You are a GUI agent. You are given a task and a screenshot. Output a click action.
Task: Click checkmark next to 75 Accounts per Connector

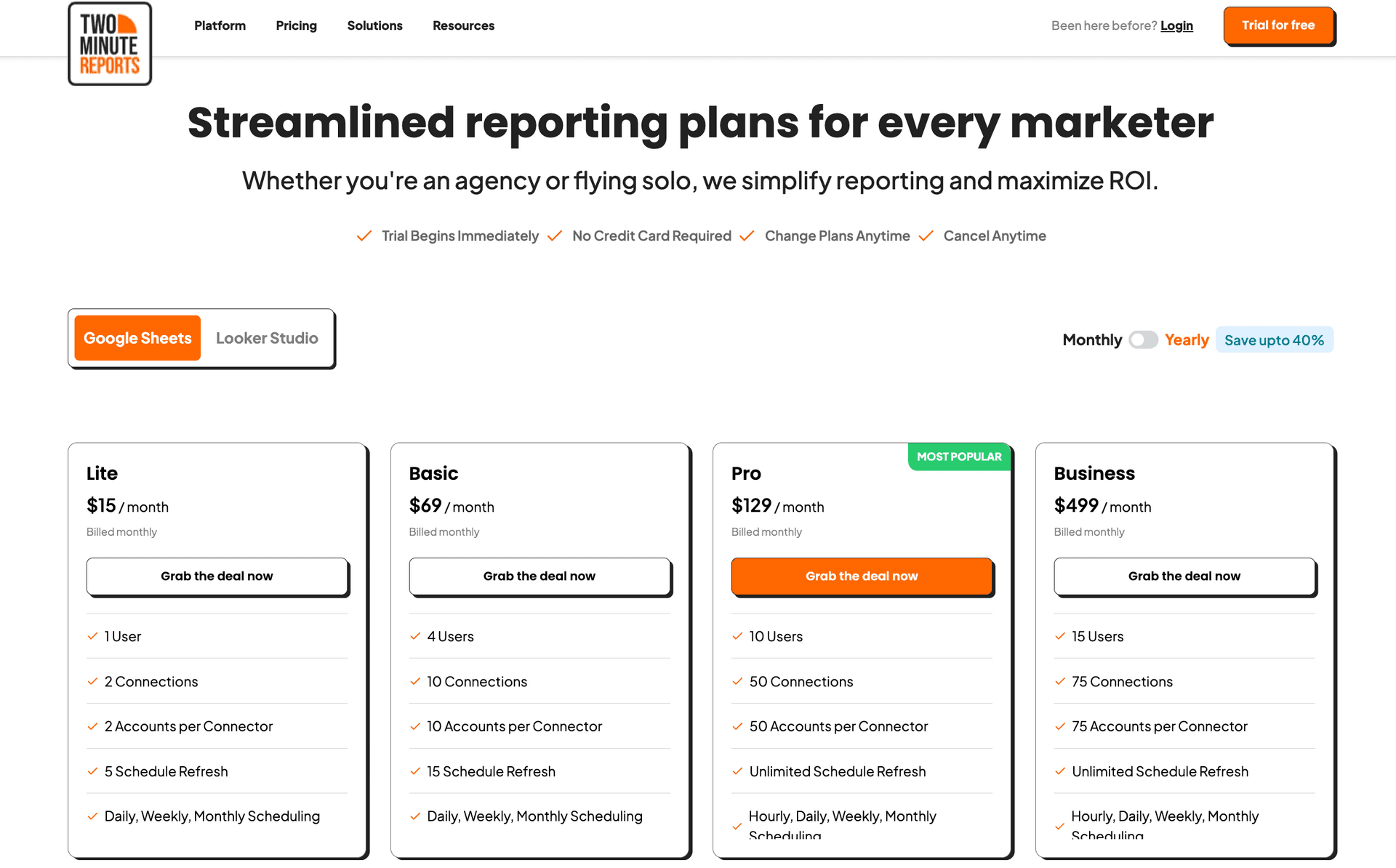[1060, 726]
